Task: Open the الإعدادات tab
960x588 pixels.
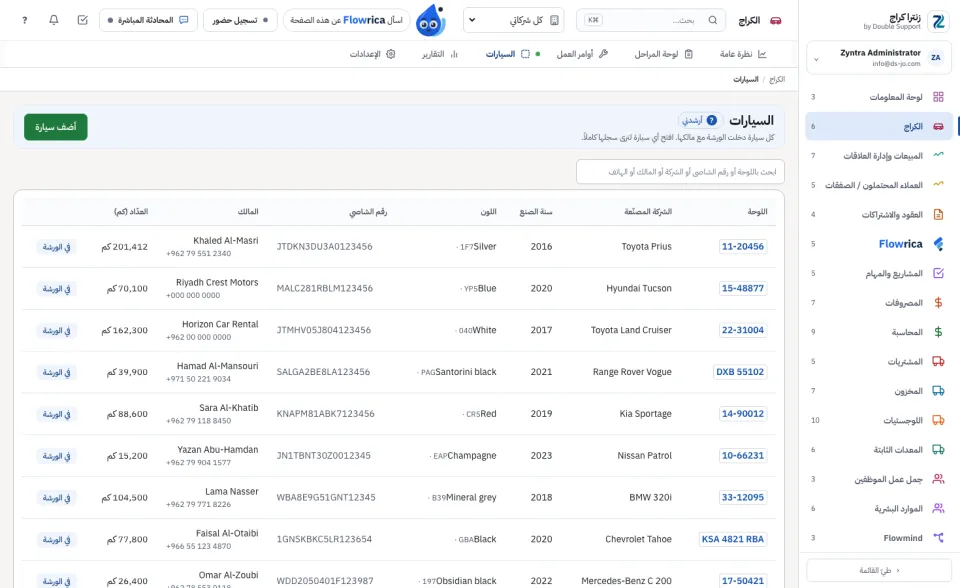Action: pyautogui.click(x=372, y=54)
